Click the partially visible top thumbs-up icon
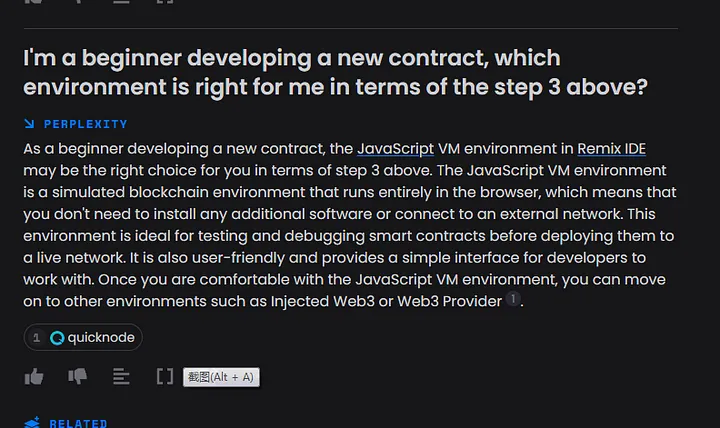Image resolution: width=720 pixels, height=428 pixels. pos(34,2)
